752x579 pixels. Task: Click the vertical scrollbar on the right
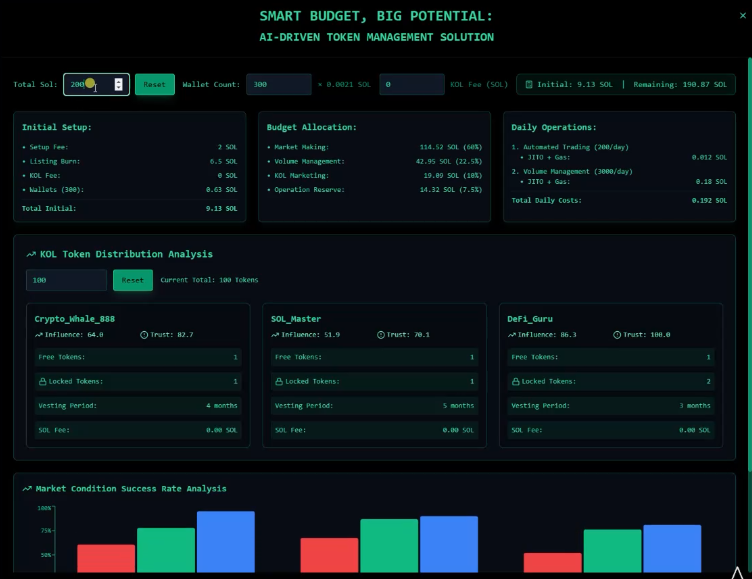pyautogui.click(x=749, y=264)
